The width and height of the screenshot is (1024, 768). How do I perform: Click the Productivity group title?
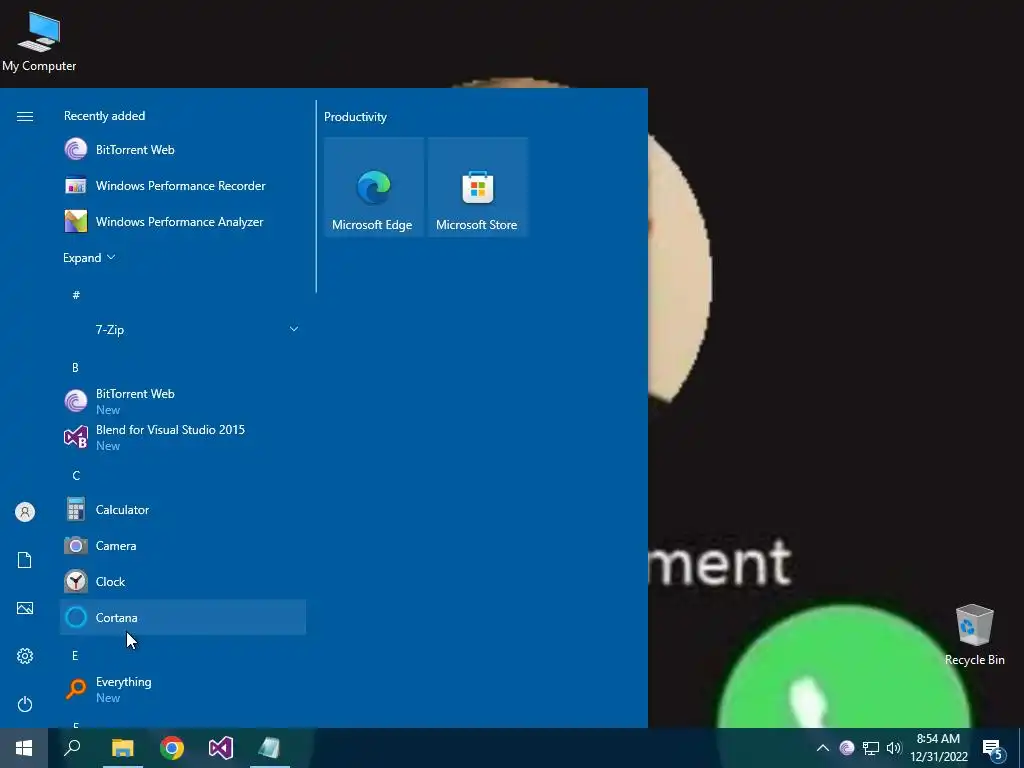pos(355,117)
